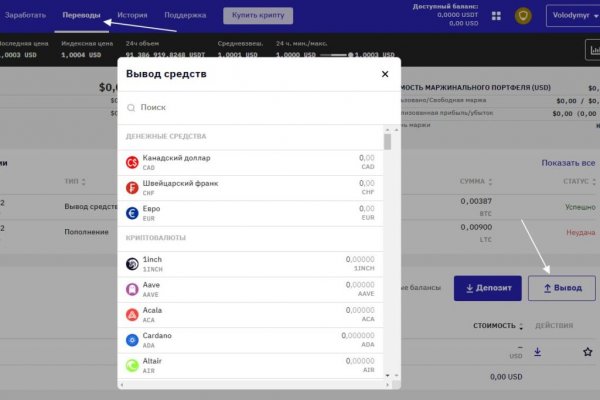Select Canadian dollar (CAD) currency icon
This screenshot has height=400, width=600.
click(x=132, y=162)
